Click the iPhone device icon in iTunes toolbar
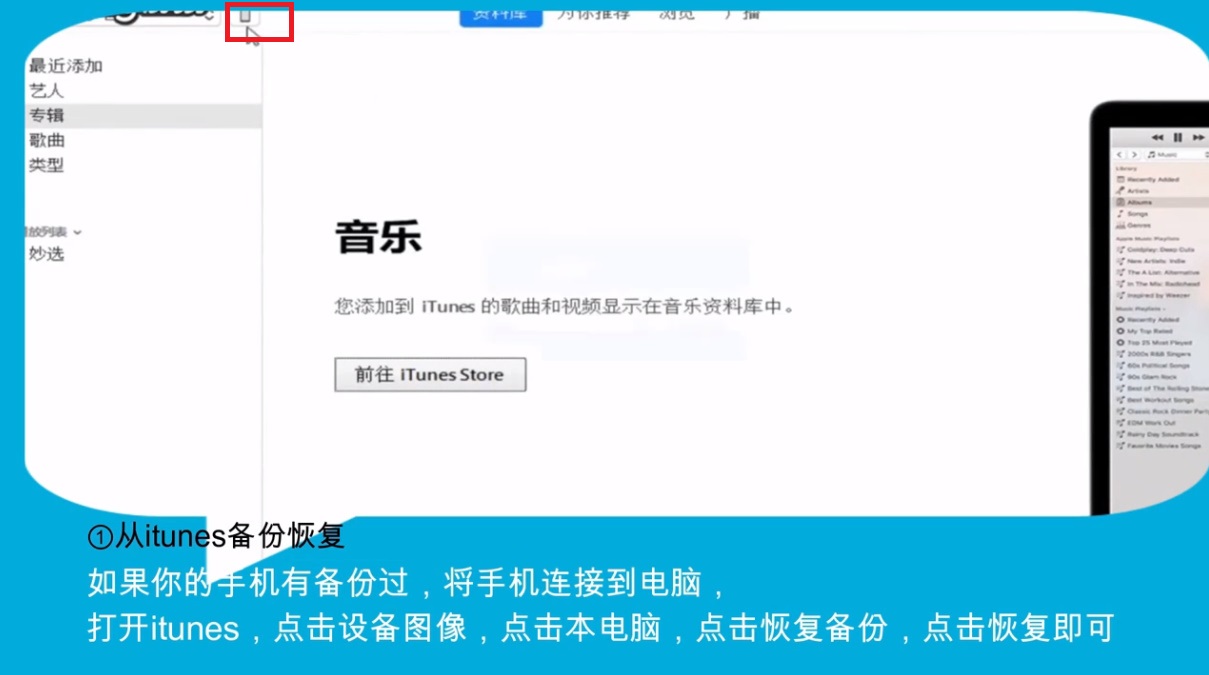 click(246, 15)
